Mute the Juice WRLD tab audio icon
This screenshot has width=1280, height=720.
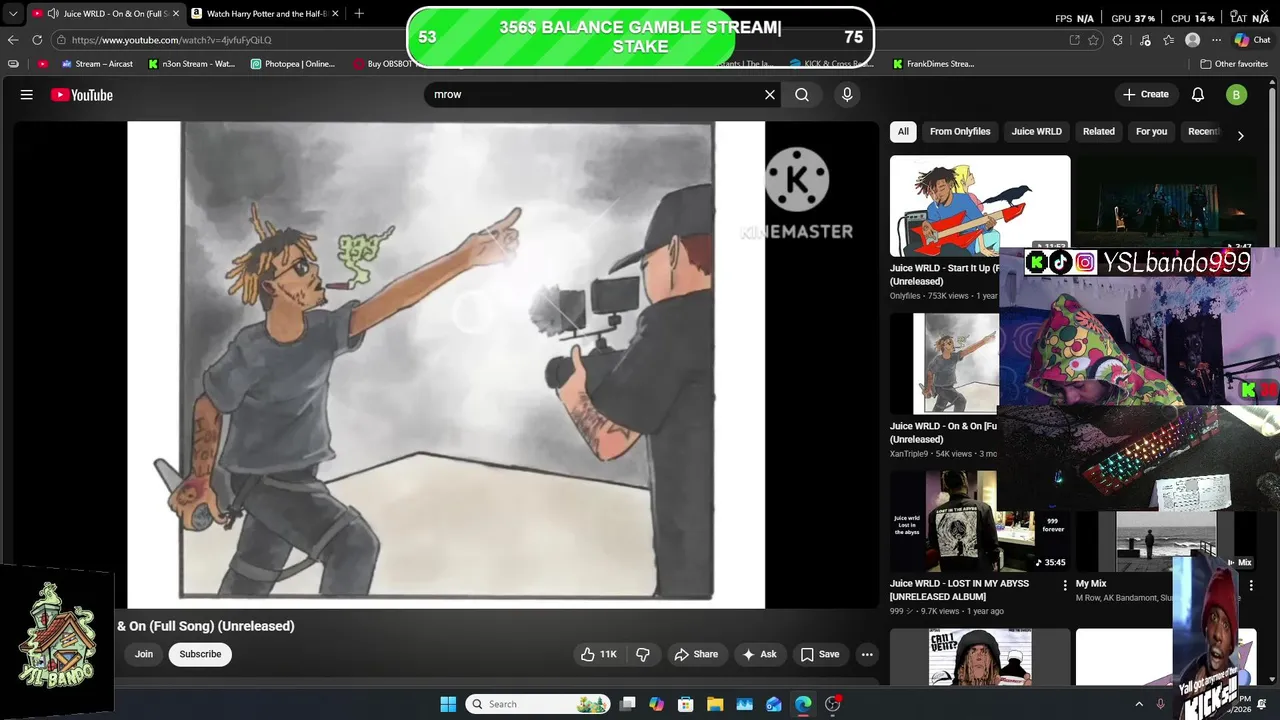[52, 14]
